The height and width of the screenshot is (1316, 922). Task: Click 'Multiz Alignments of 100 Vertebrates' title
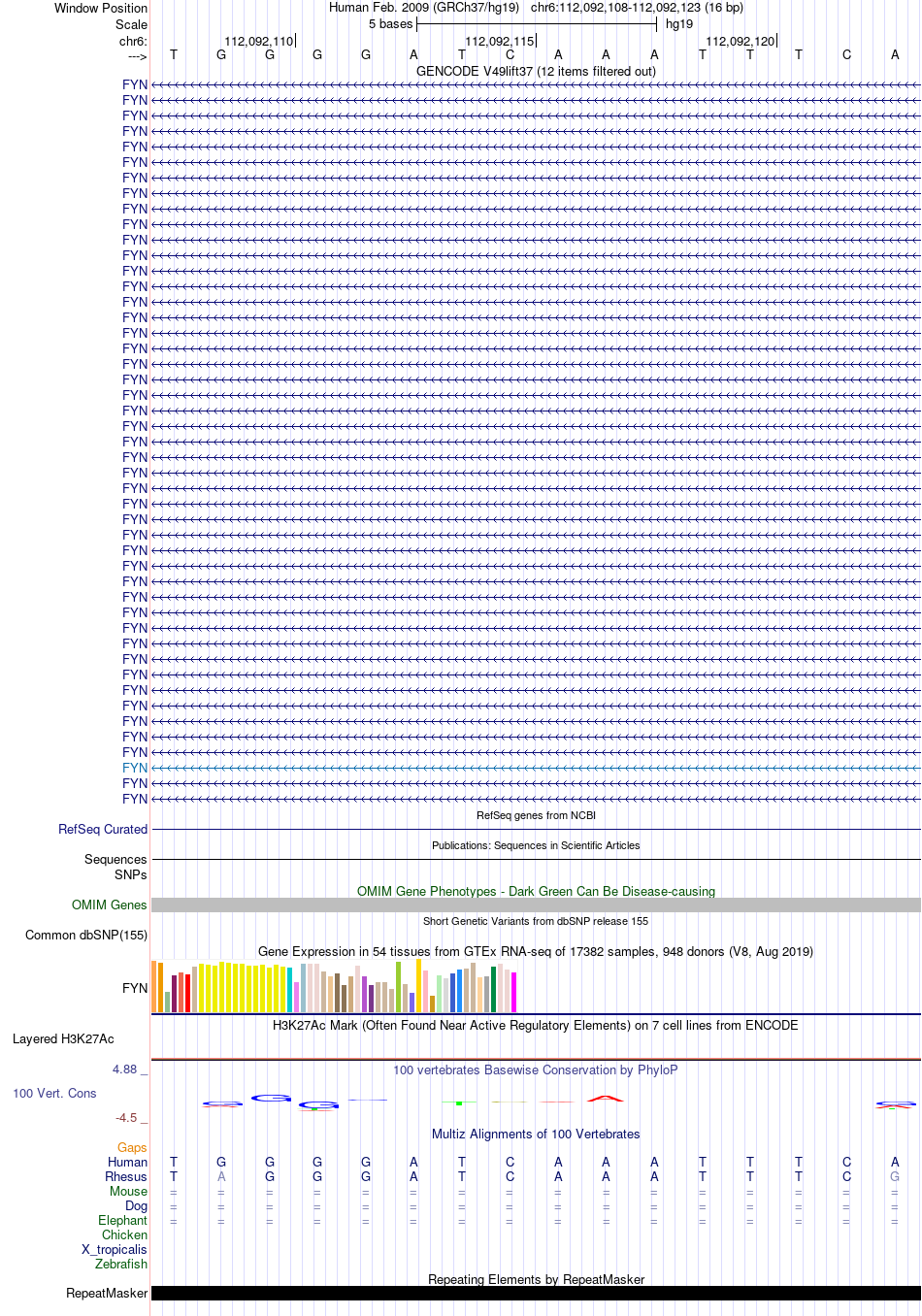(x=536, y=1134)
